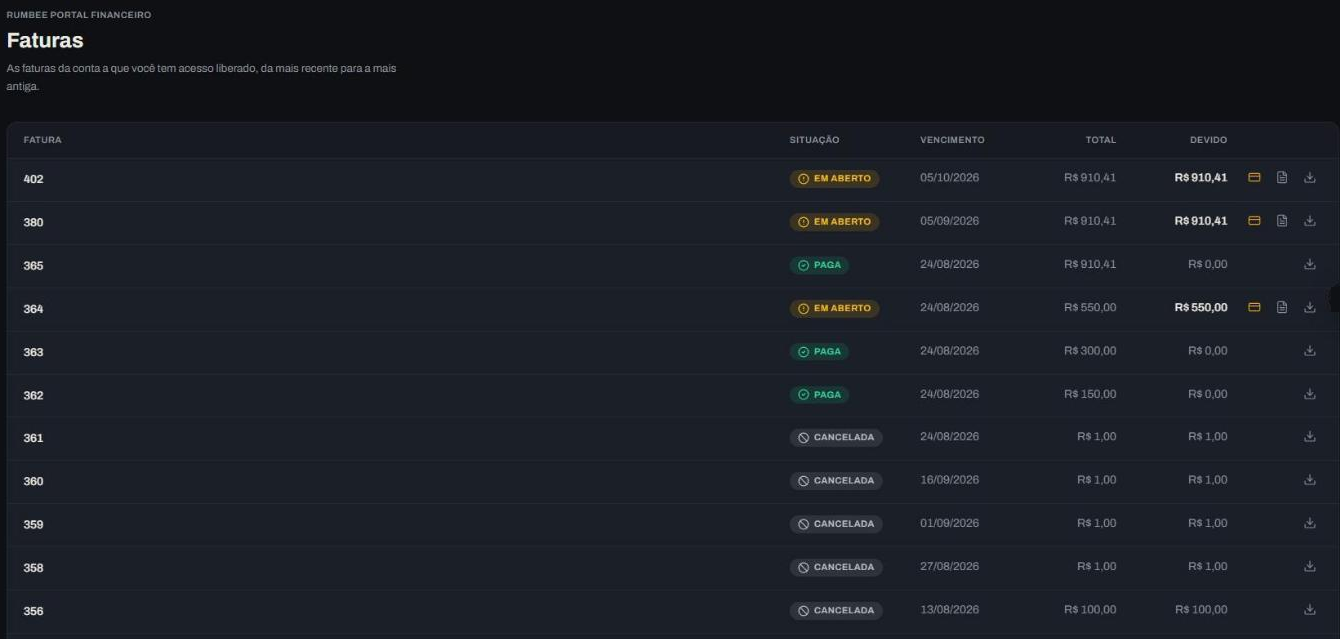This screenshot has width=1340, height=639.
Task: Download invoice 364
Action: click(x=1310, y=307)
